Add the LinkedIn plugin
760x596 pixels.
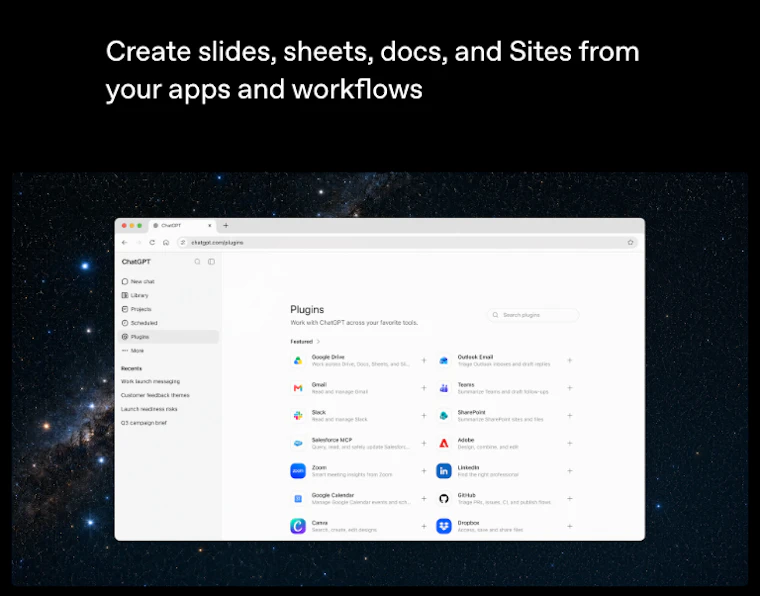point(570,471)
